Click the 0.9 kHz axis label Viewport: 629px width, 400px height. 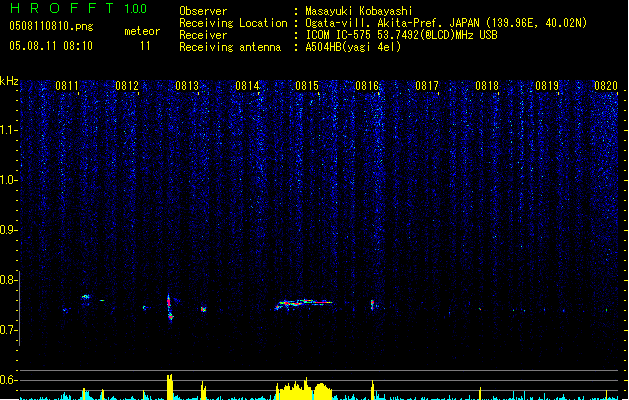(9, 230)
